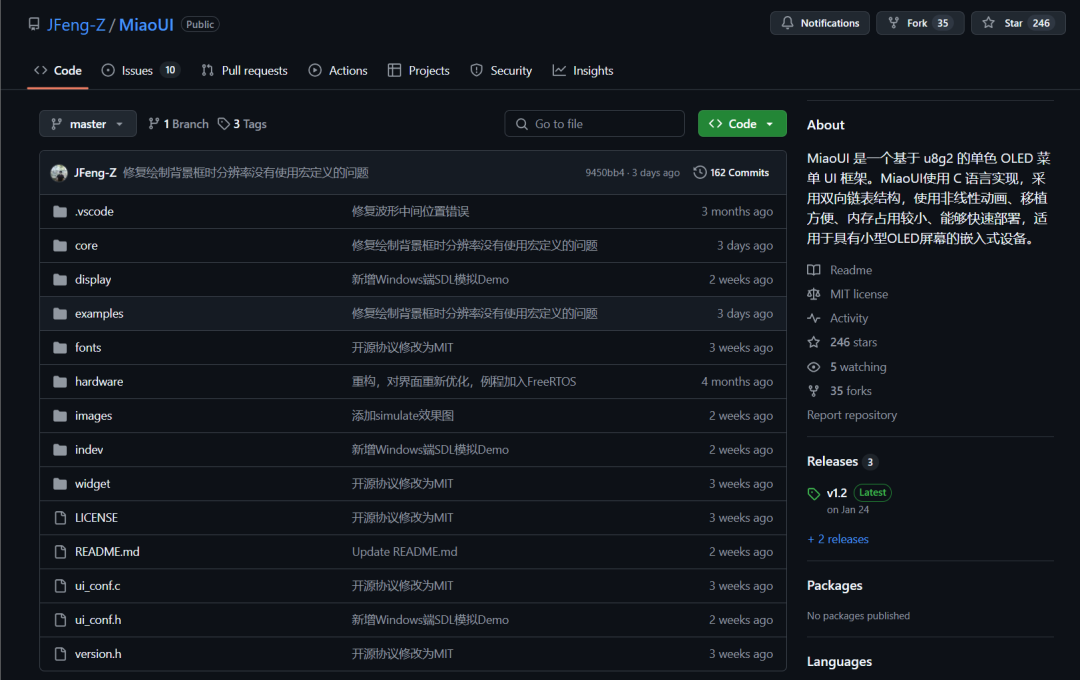Screen dimensions: 1080x680
Task: Star the repository with Star button
Action: coord(1018,23)
